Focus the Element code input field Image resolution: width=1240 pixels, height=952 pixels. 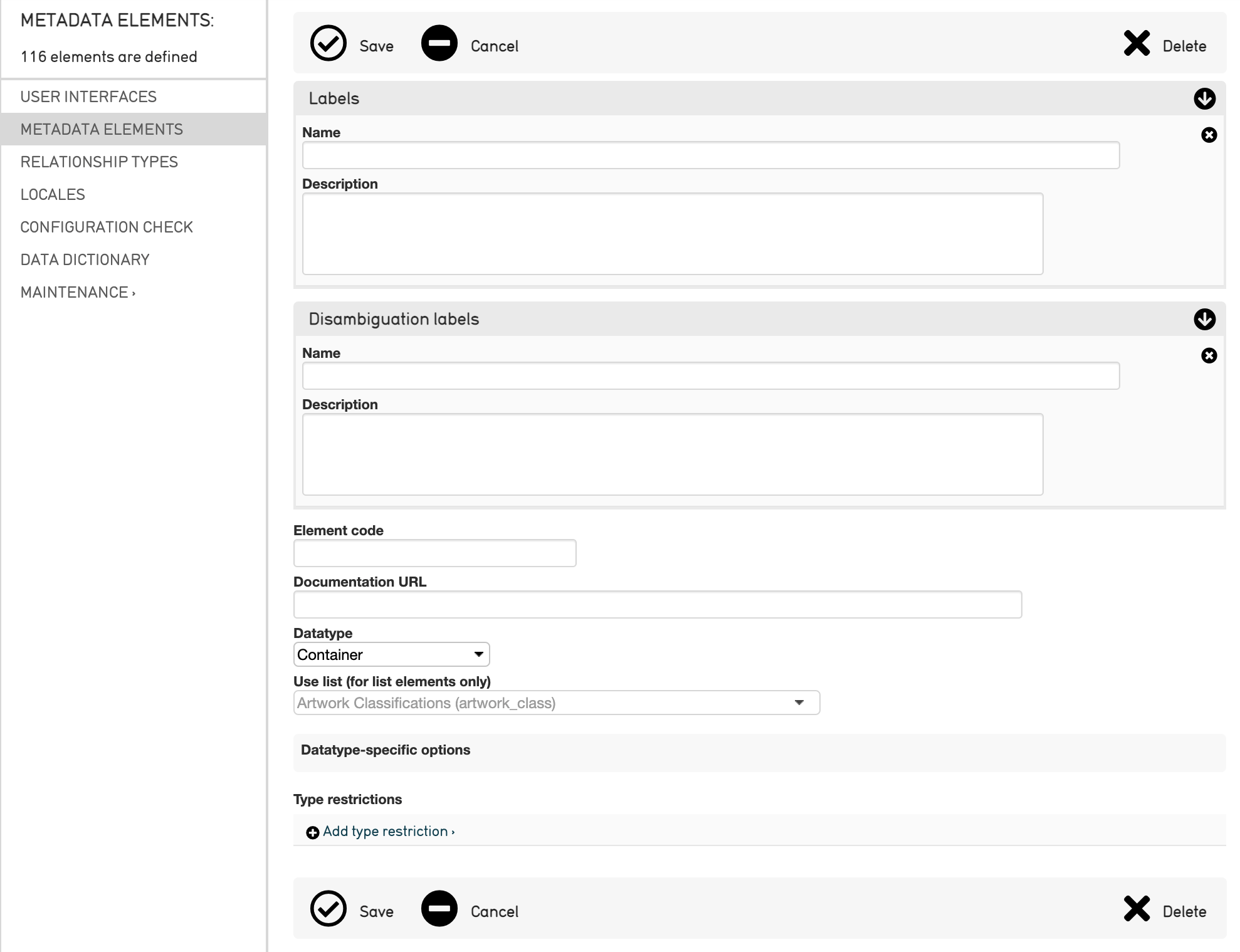tap(434, 553)
